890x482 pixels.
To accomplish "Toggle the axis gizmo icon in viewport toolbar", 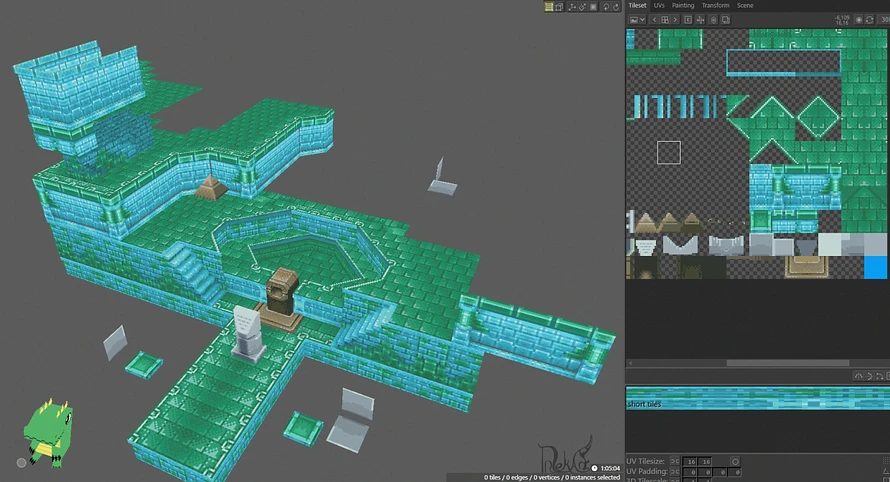I will (x=572, y=7).
